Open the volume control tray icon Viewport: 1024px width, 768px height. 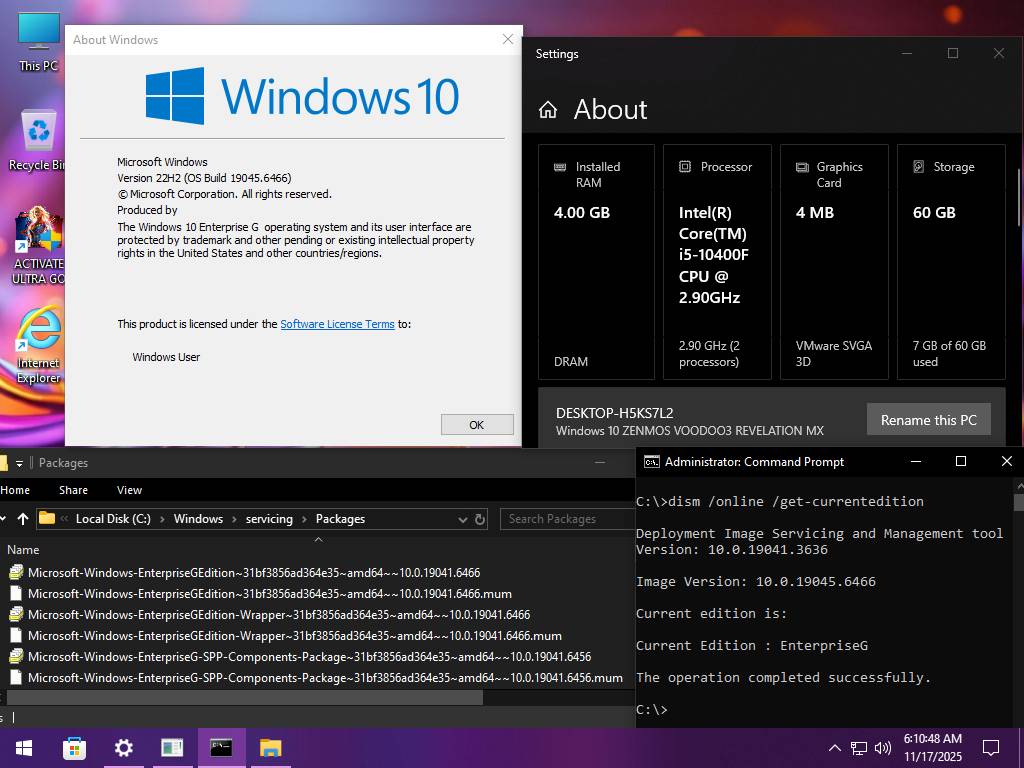[882, 748]
